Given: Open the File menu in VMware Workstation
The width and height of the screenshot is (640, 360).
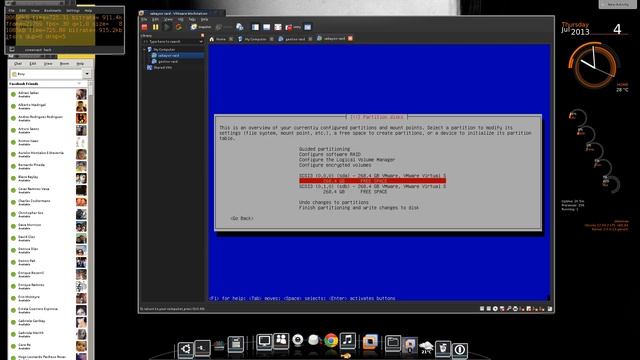Looking at the screenshot, I should (144, 19).
